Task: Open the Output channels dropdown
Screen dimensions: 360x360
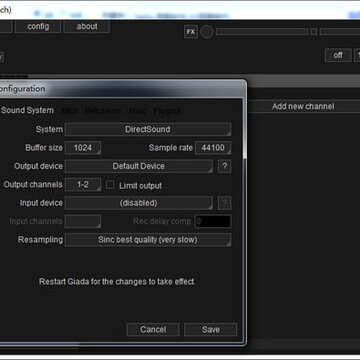Action: coord(83,185)
